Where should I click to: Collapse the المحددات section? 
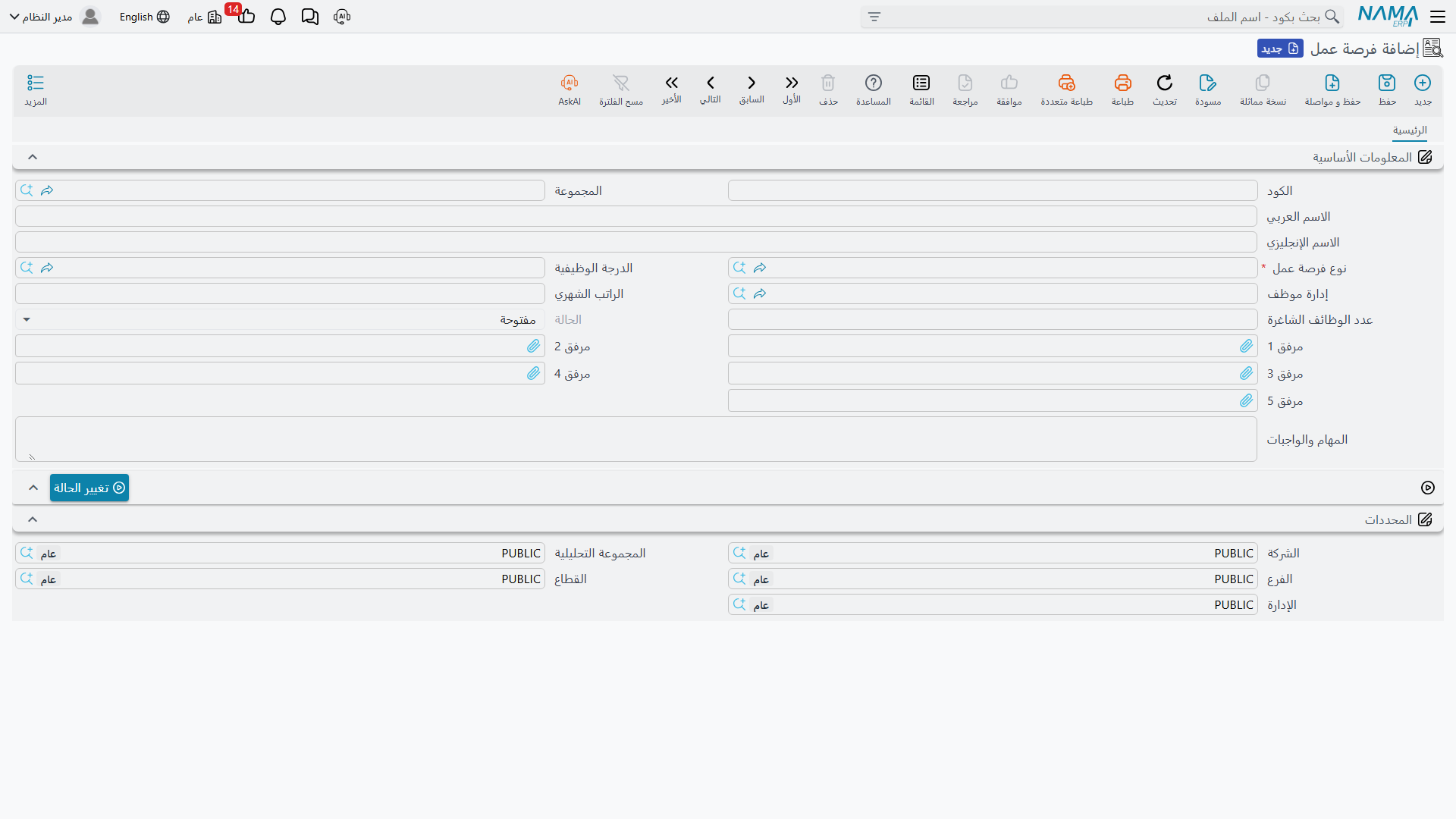(x=33, y=519)
